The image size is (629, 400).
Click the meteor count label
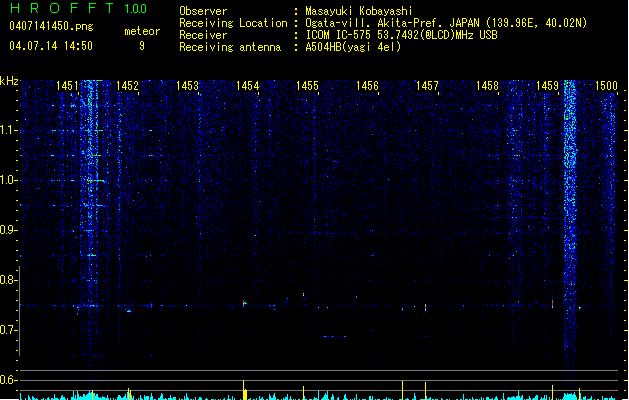(142, 31)
